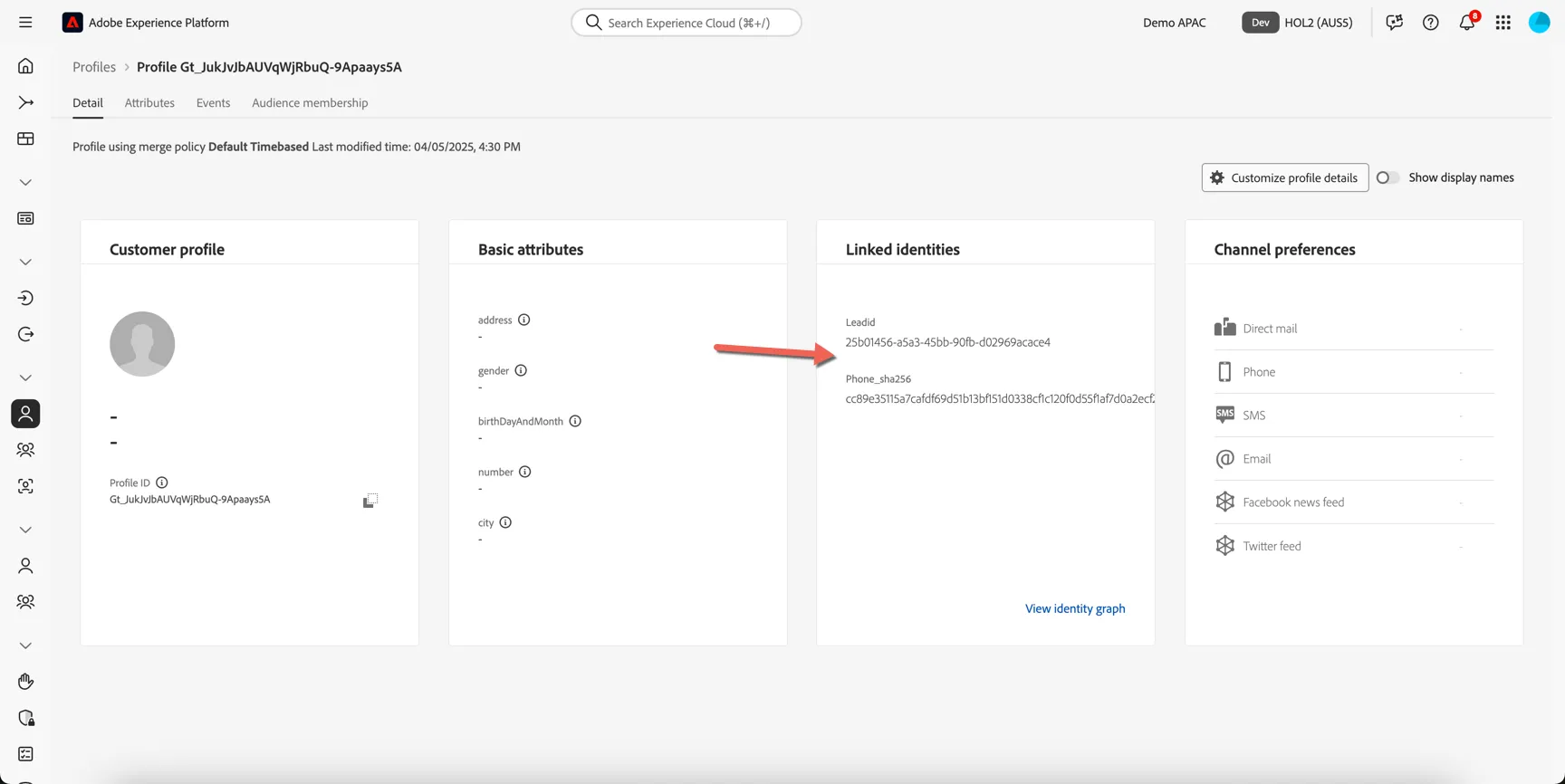Click the Demo APAC organization name
Image resolution: width=1565 pixels, height=784 pixels.
1174,23
